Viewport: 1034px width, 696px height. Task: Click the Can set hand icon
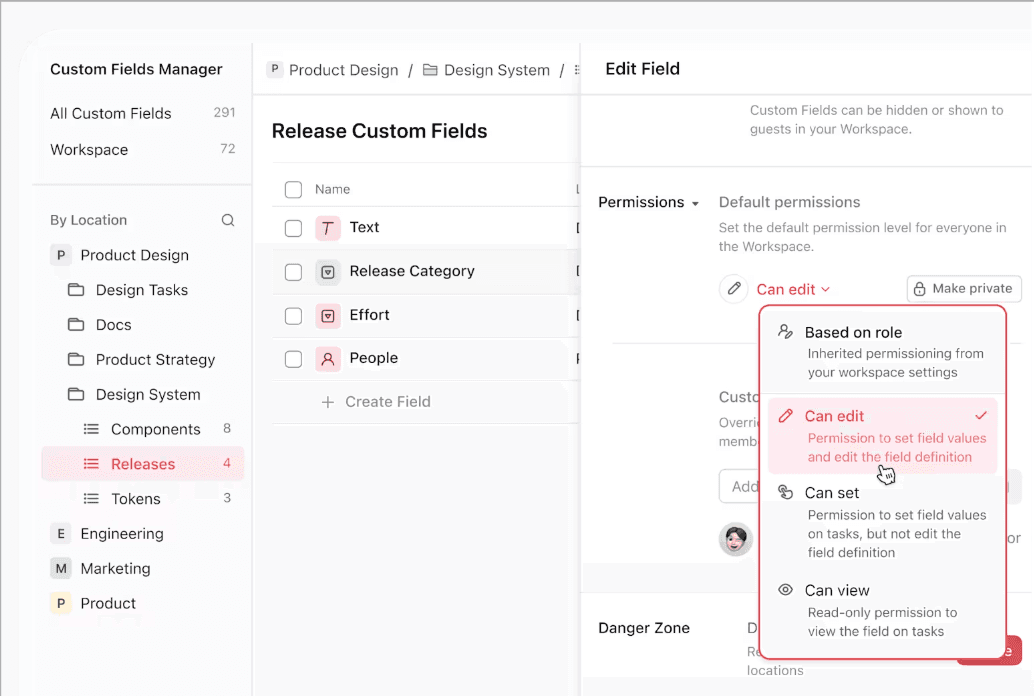(x=785, y=492)
